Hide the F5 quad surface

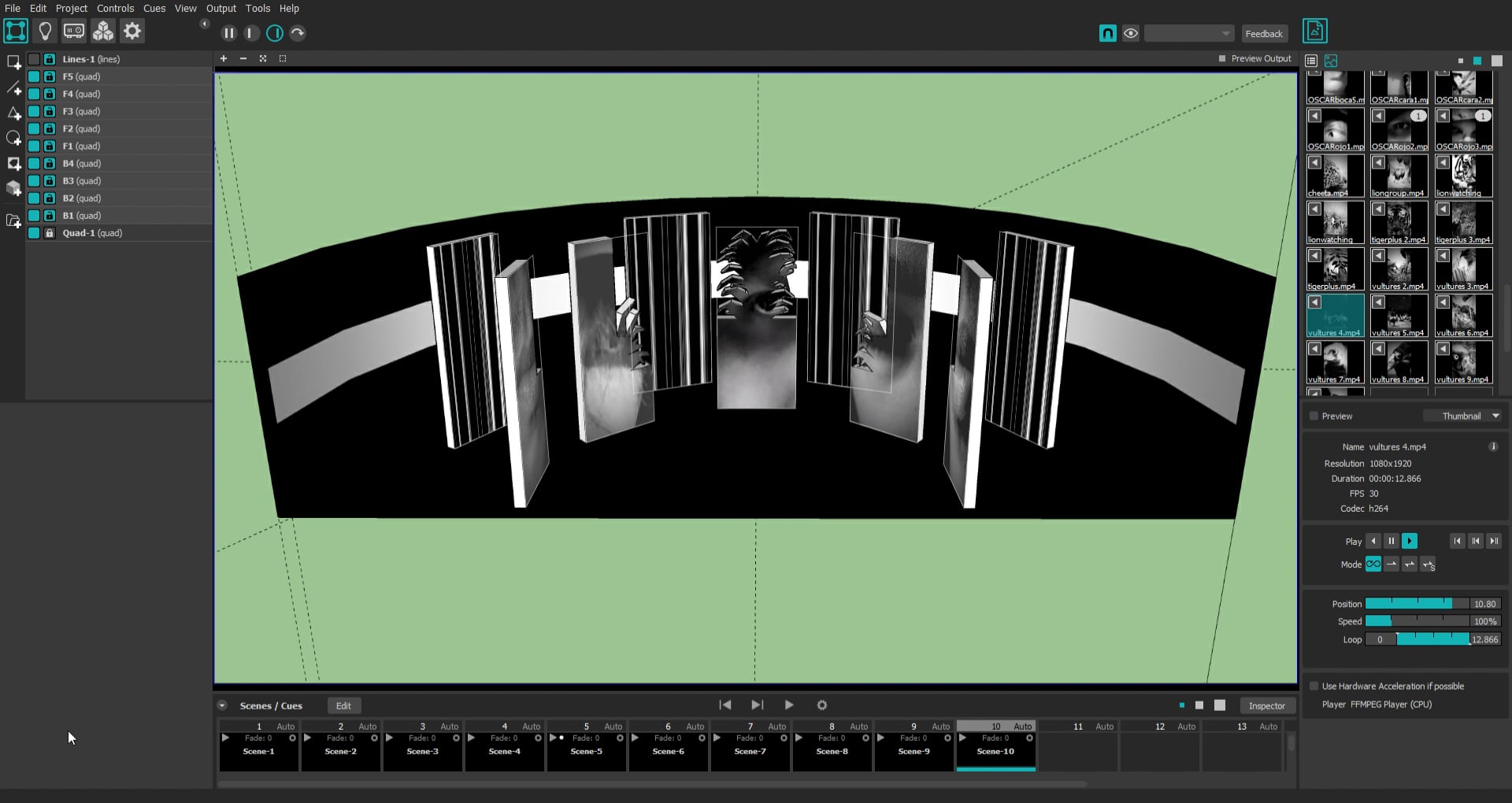click(33, 76)
